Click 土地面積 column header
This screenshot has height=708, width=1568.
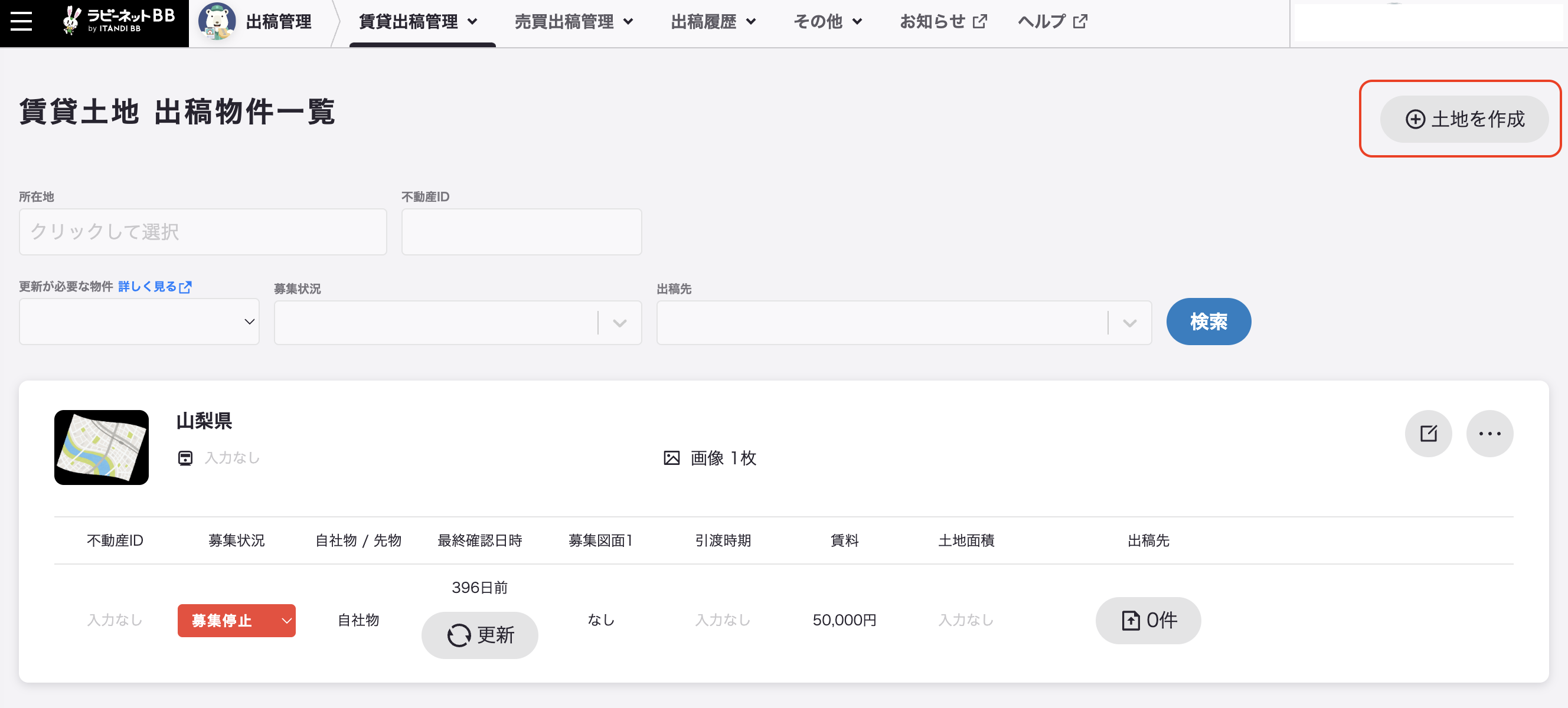[966, 540]
